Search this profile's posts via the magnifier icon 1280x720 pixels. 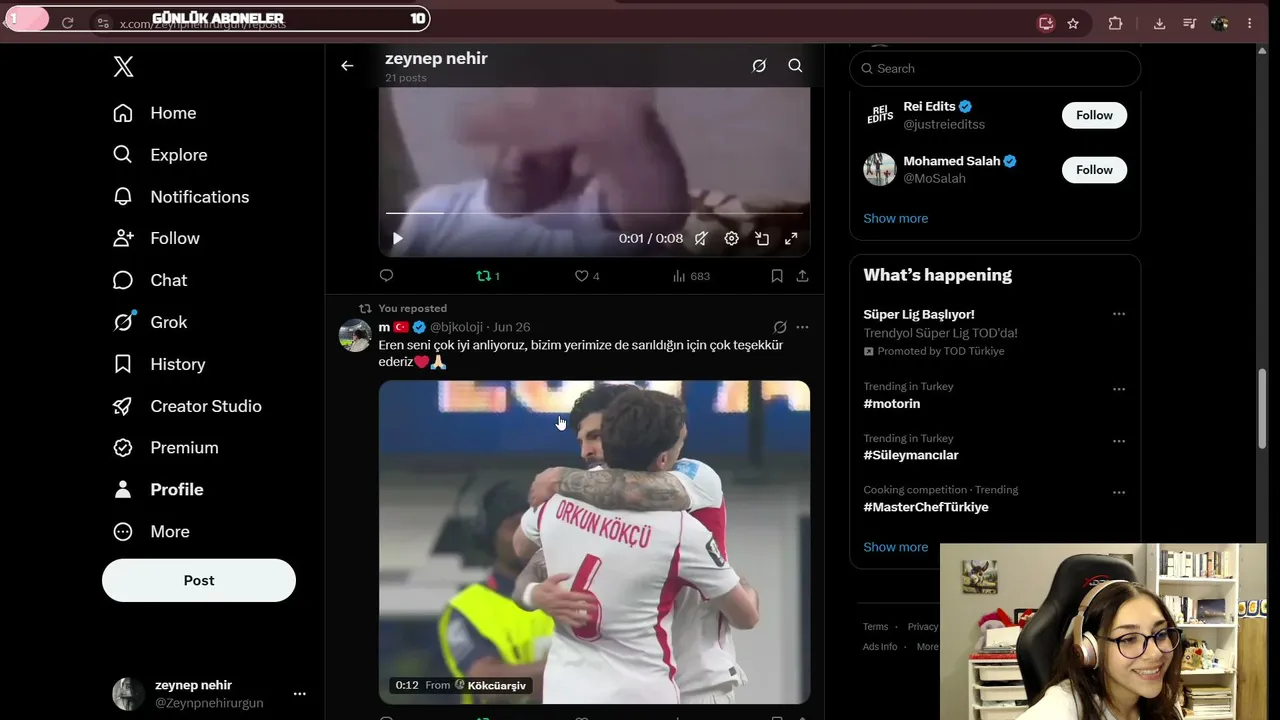pos(795,66)
